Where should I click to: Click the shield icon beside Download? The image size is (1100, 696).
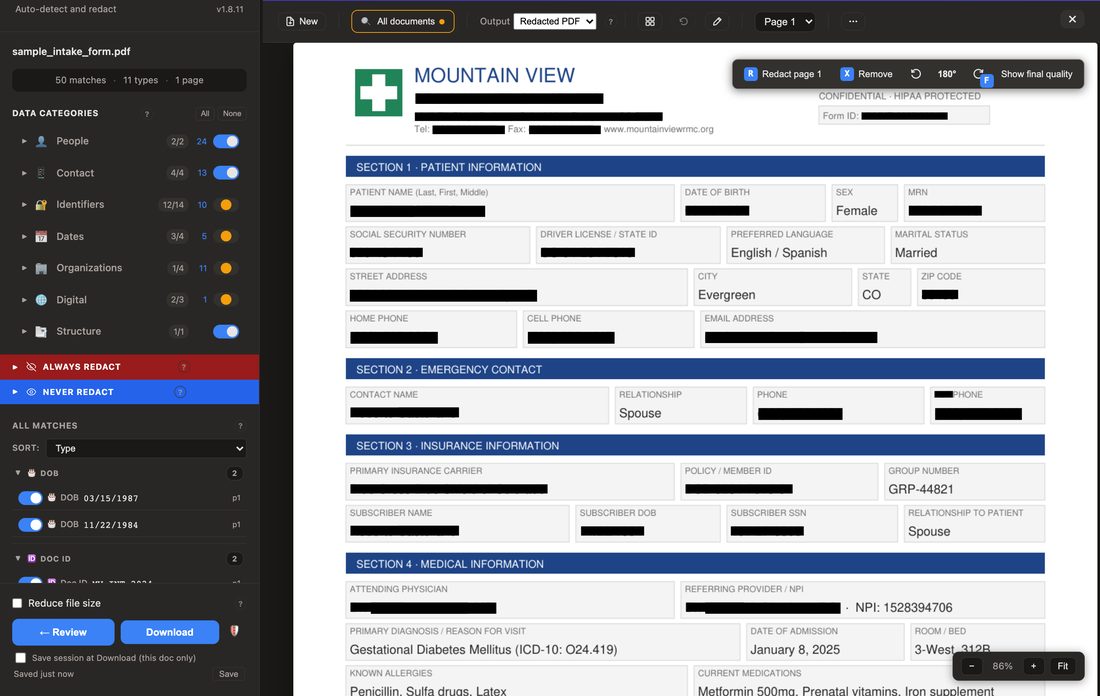pos(234,631)
